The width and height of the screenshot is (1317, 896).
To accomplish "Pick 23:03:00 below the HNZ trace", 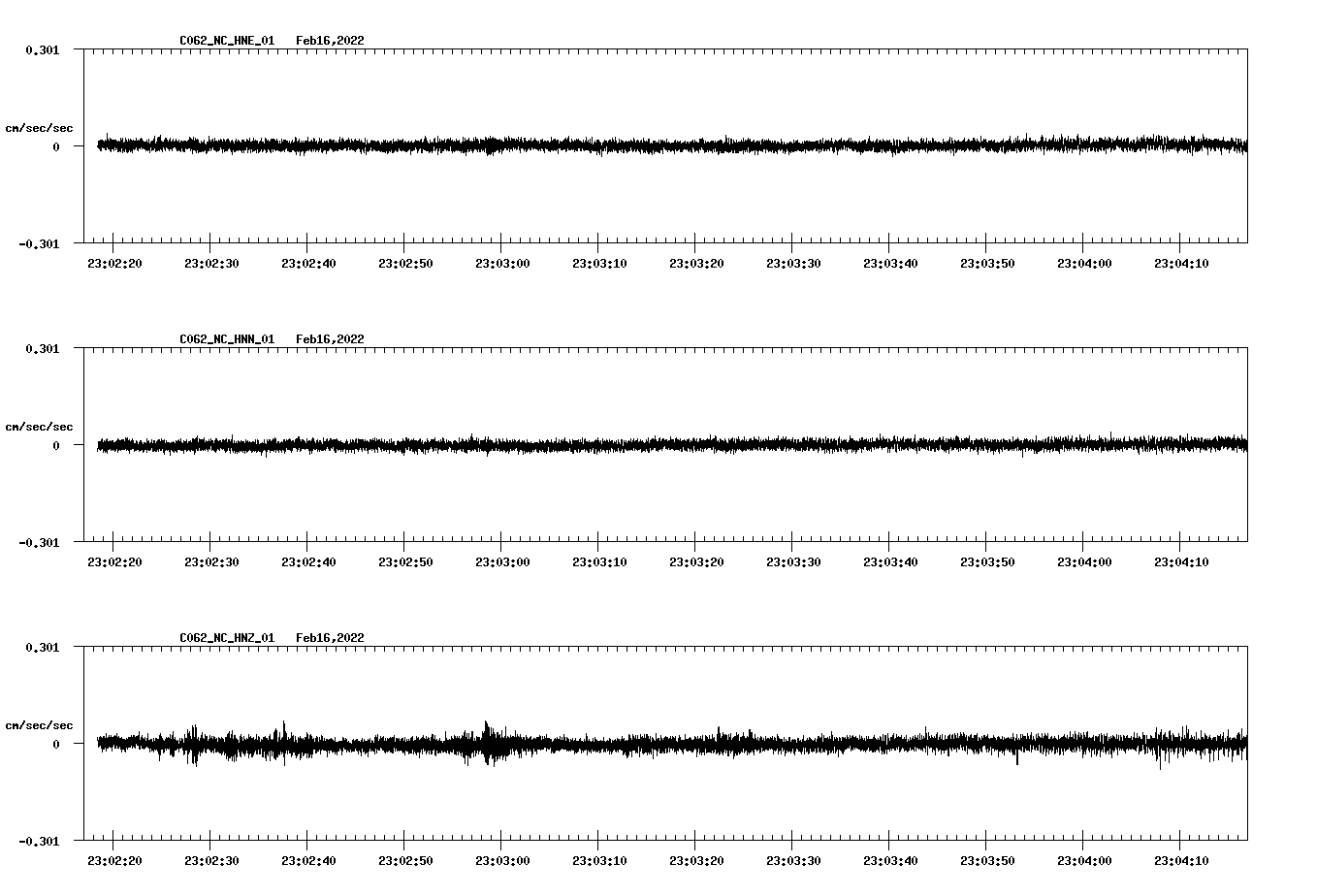I will pyautogui.click(x=502, y=860).
